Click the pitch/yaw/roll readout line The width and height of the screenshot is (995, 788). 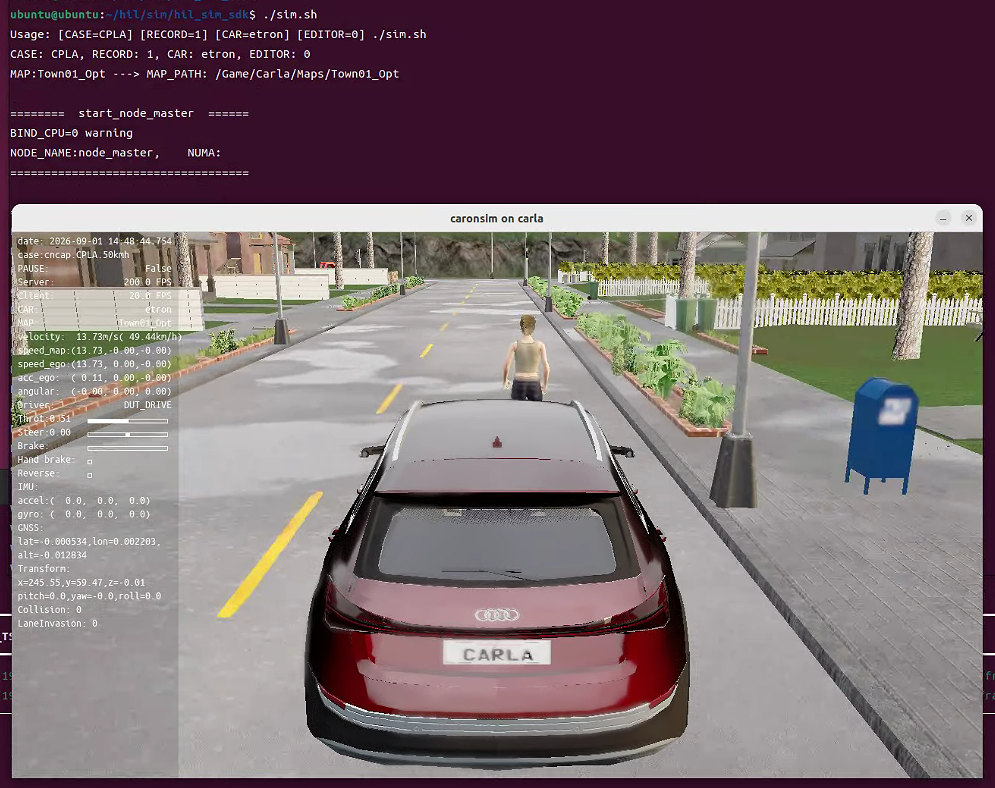coord(89,596)
